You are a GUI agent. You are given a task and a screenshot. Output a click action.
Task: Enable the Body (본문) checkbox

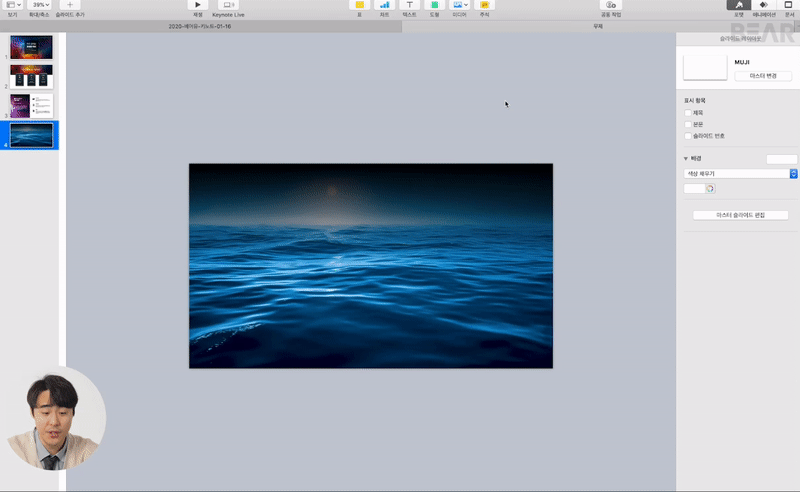(688, 125)
